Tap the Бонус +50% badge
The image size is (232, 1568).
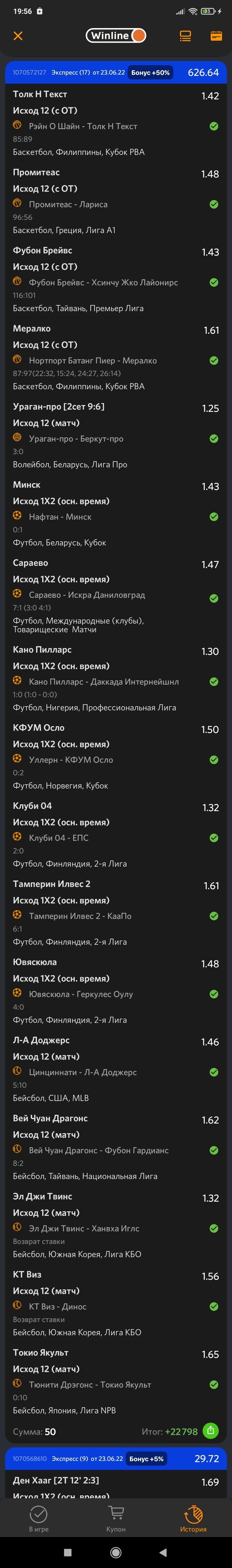[150, 72]
